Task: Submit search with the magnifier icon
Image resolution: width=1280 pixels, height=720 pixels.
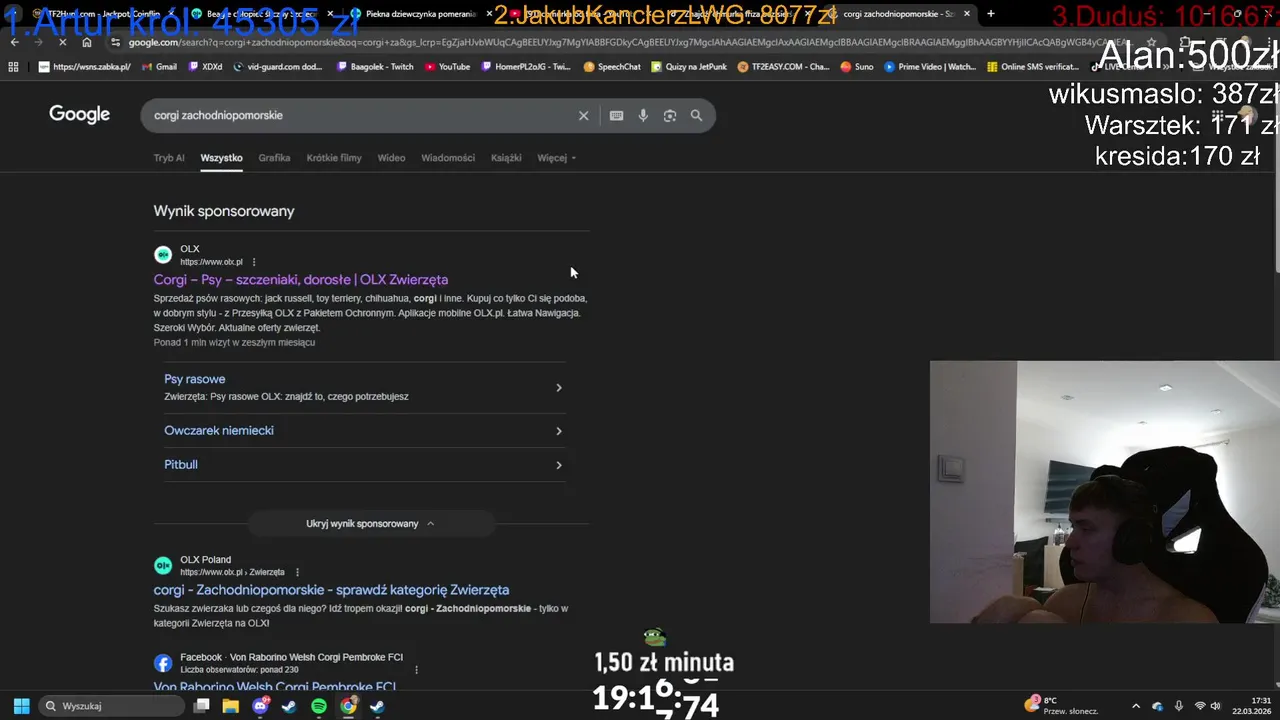Action: point(697,116)
